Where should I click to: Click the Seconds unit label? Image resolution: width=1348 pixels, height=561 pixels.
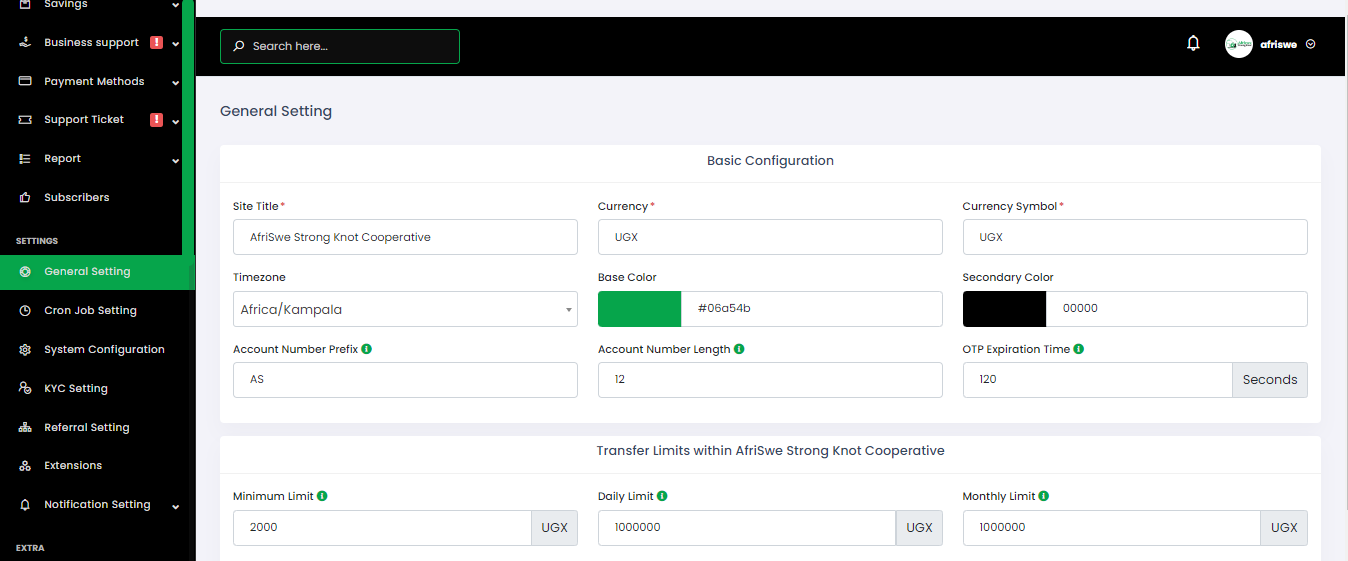(x=1270, y=380)
